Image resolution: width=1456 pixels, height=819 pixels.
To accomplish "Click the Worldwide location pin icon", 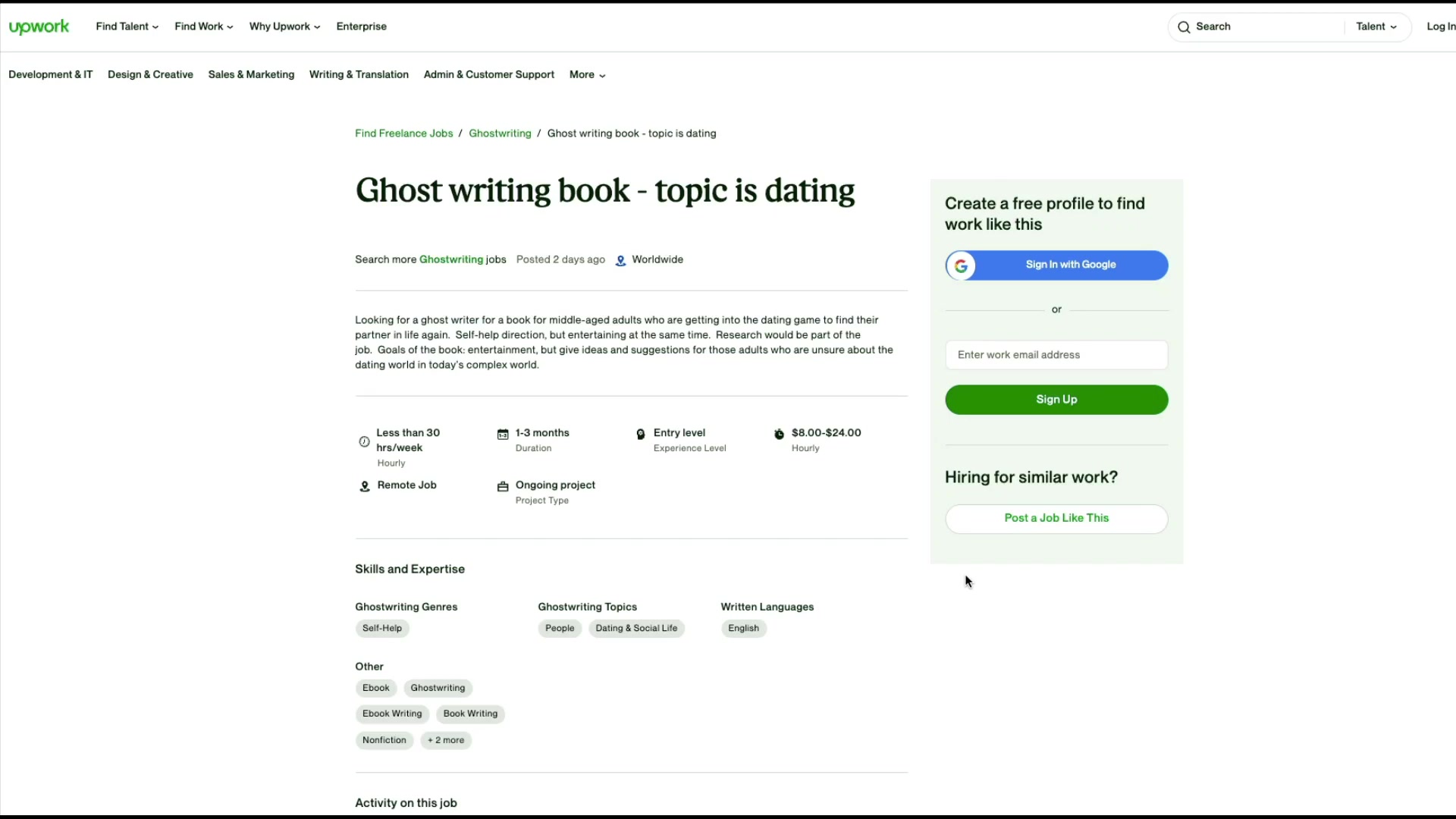I will pyautogui.click(x=620, y=260).
